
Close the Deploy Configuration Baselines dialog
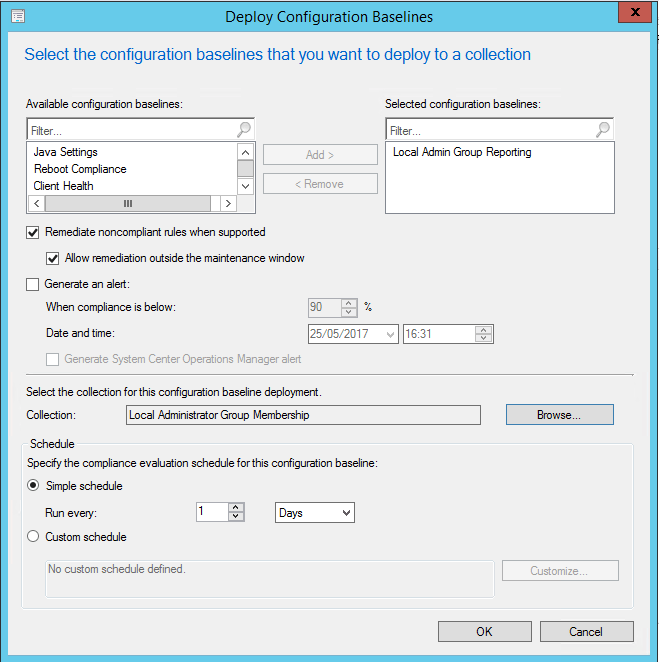point(629,14)
